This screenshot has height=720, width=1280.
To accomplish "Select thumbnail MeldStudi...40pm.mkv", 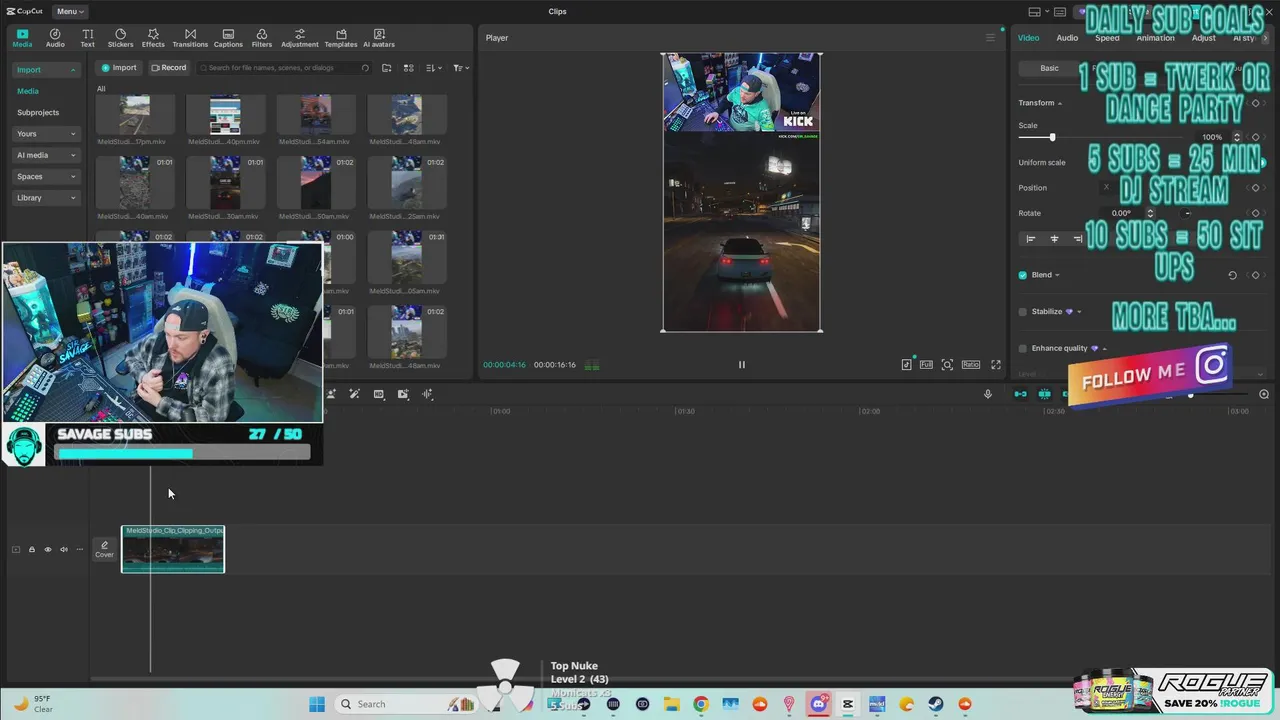I will coord(225,114).
